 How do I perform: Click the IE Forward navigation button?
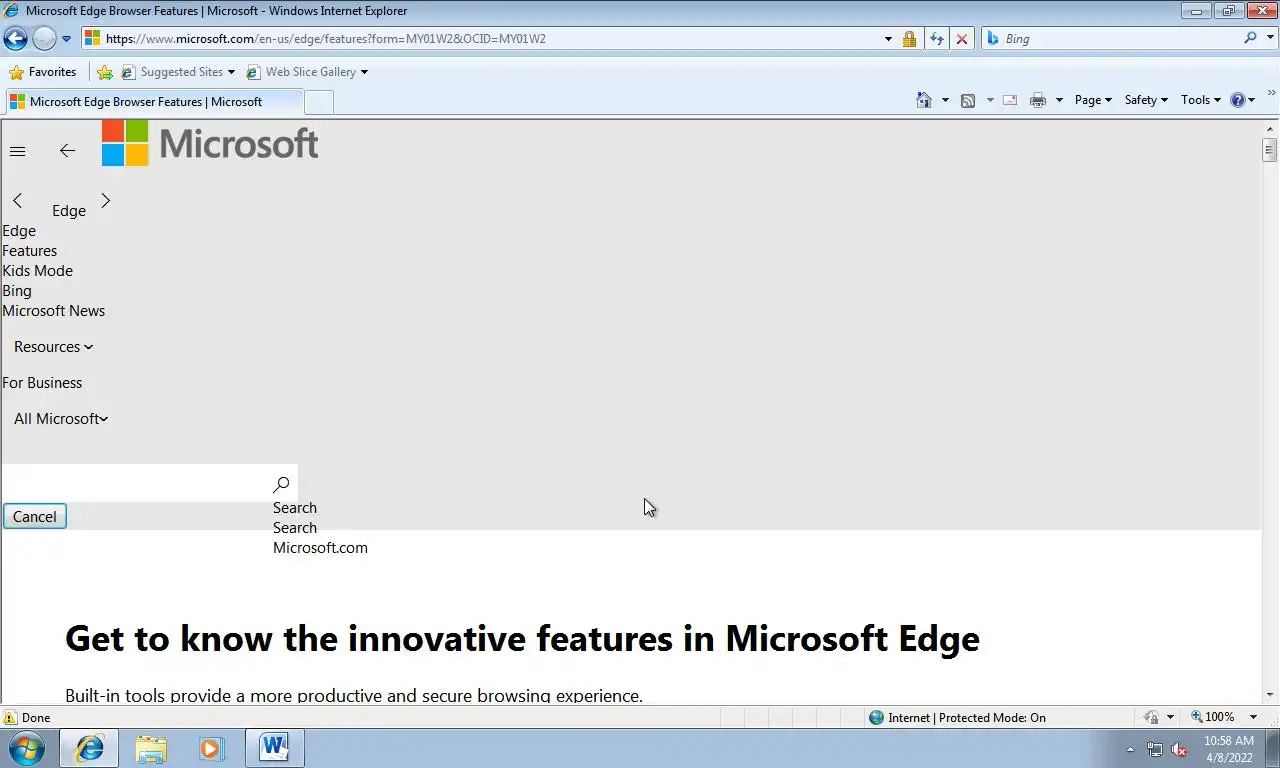coord(44,39)
